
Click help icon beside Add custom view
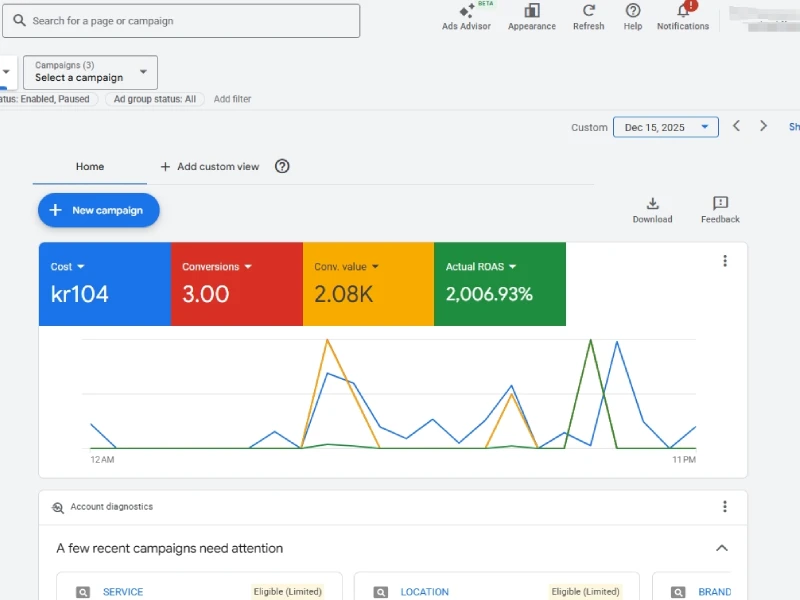pyautogui.click(x=282, y=167)
